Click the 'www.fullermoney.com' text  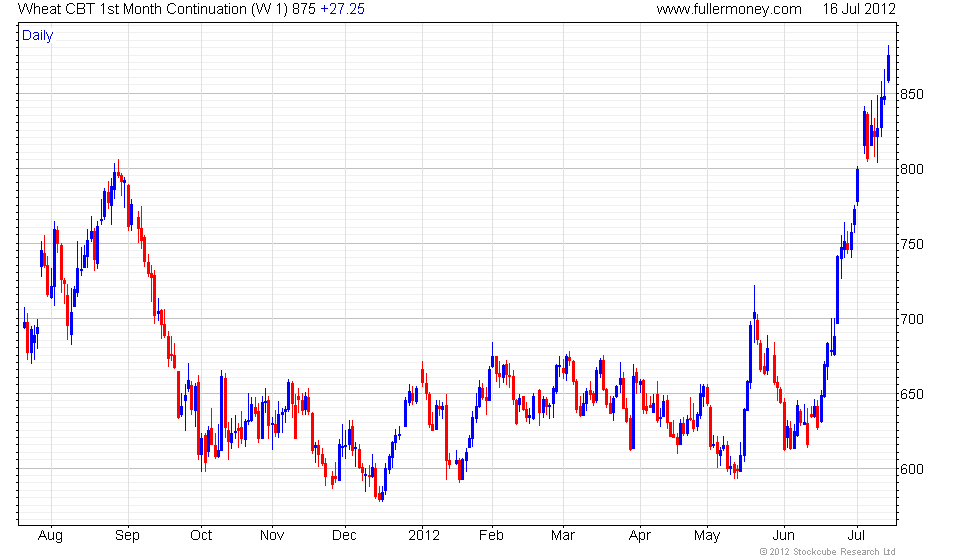pos(729,9)
